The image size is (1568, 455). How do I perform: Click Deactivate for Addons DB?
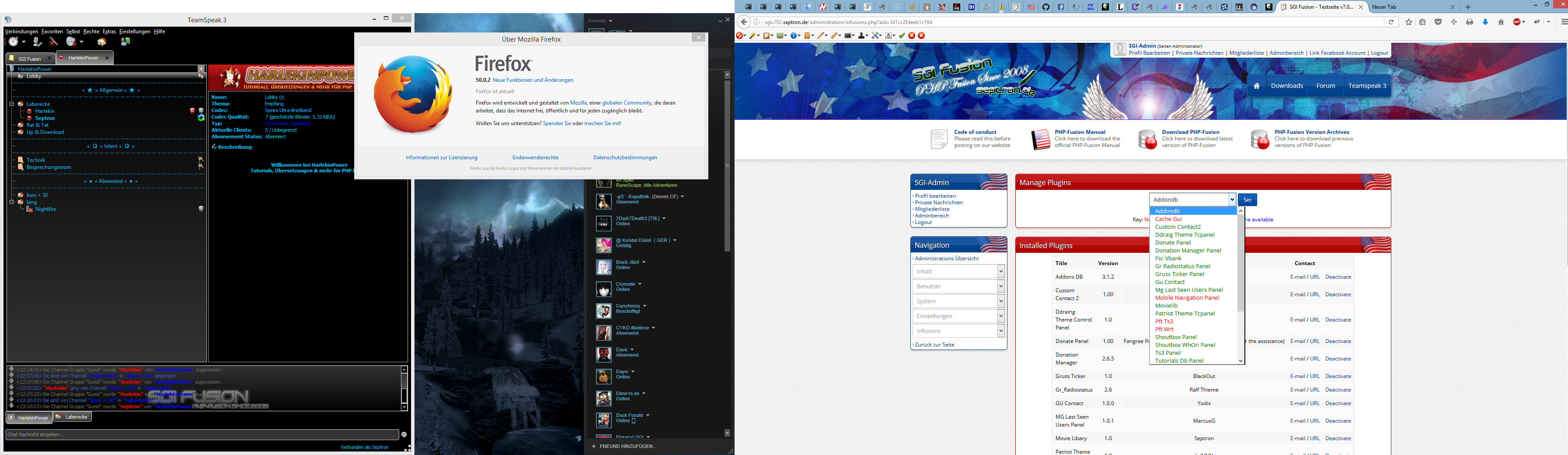tap(1338, 277)
